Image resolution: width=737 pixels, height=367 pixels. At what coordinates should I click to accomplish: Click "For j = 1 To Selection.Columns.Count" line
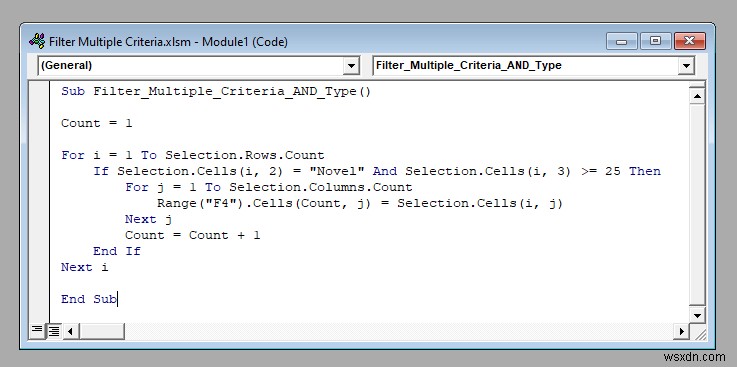click(268, 187)
